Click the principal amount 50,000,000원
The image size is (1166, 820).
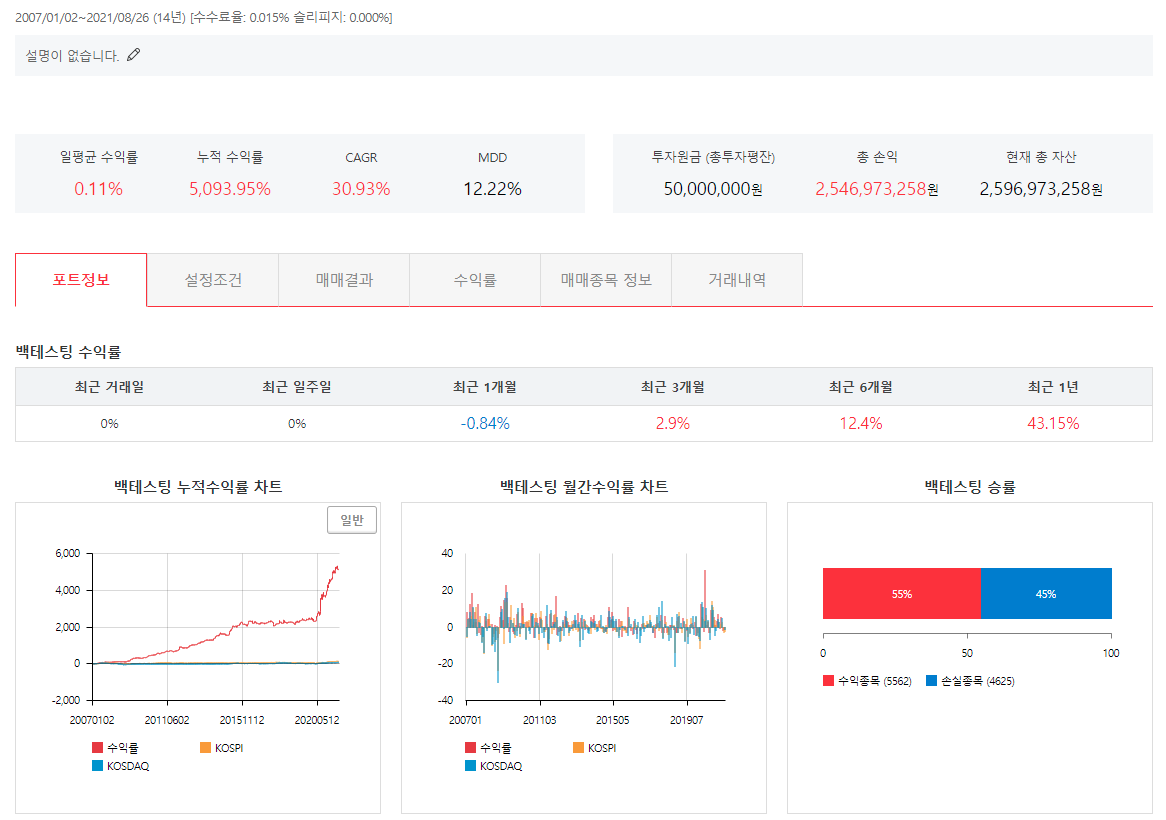[713, 189]
